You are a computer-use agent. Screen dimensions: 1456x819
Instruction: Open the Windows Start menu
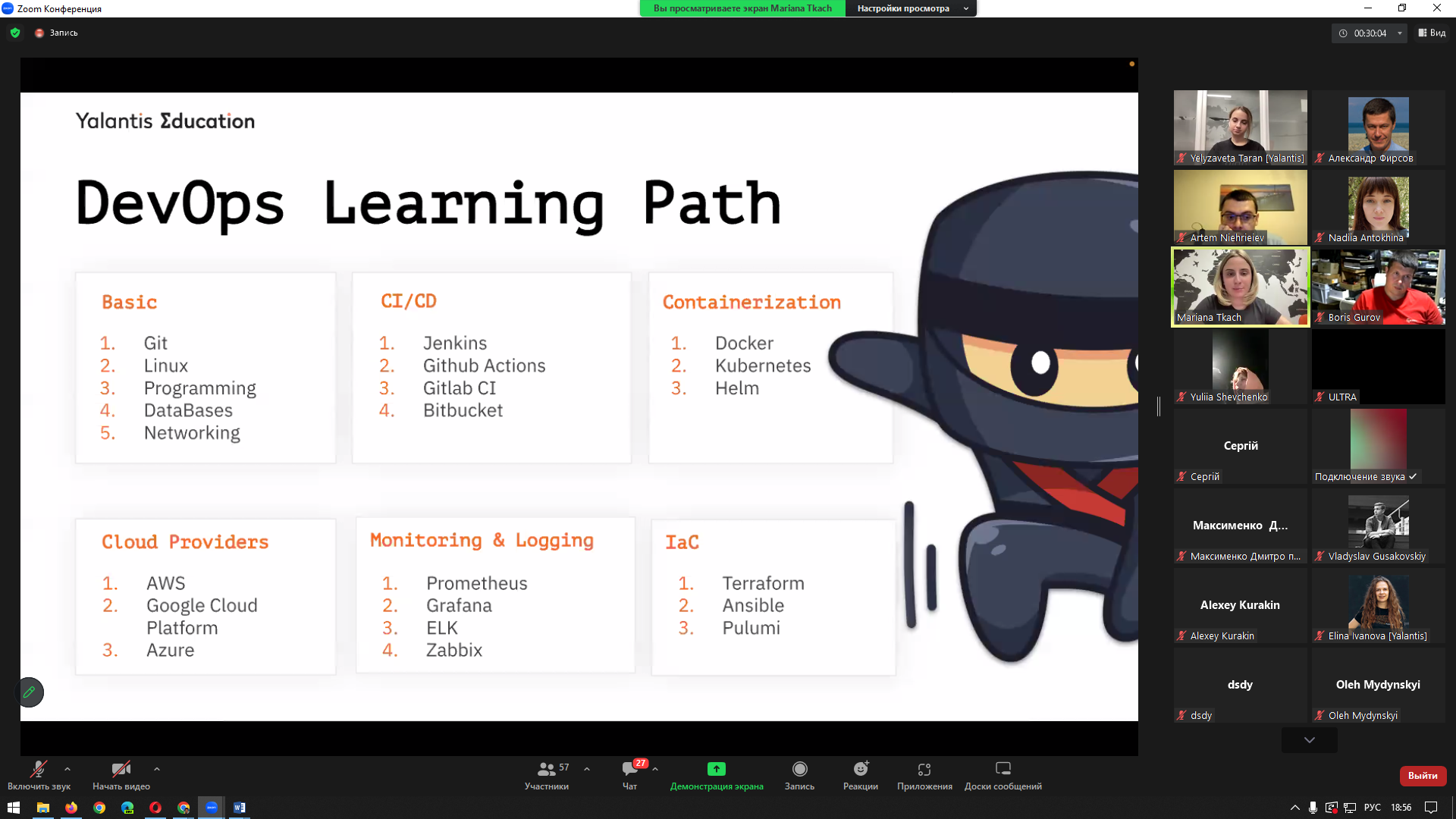14,808
